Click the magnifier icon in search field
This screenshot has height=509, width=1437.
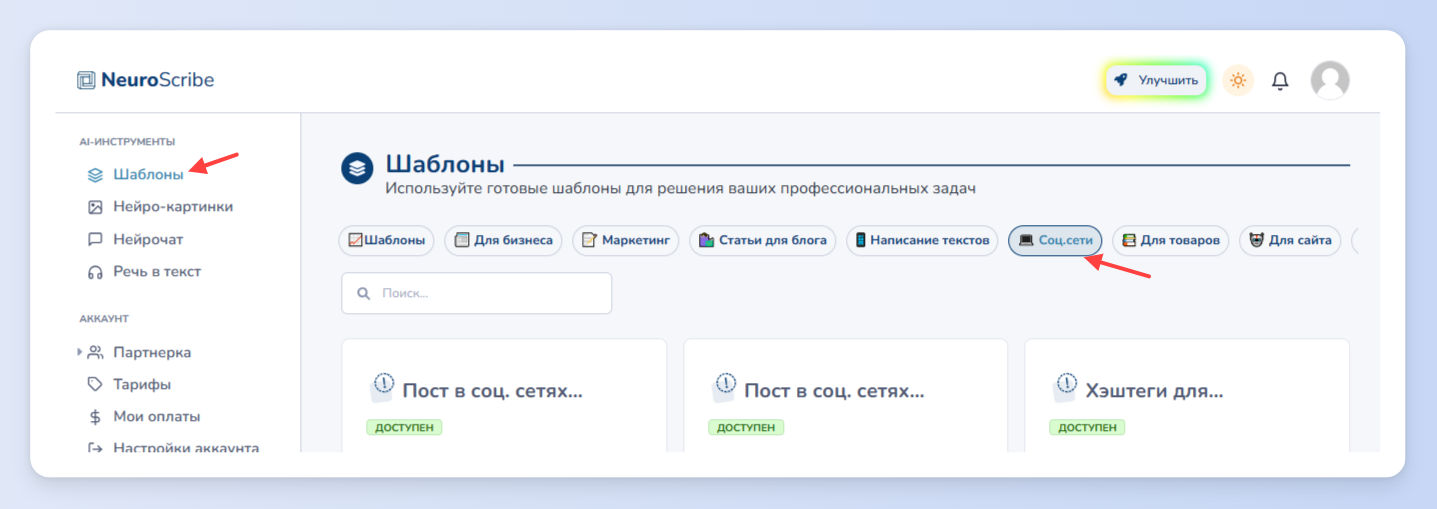[x=362, y=294]
